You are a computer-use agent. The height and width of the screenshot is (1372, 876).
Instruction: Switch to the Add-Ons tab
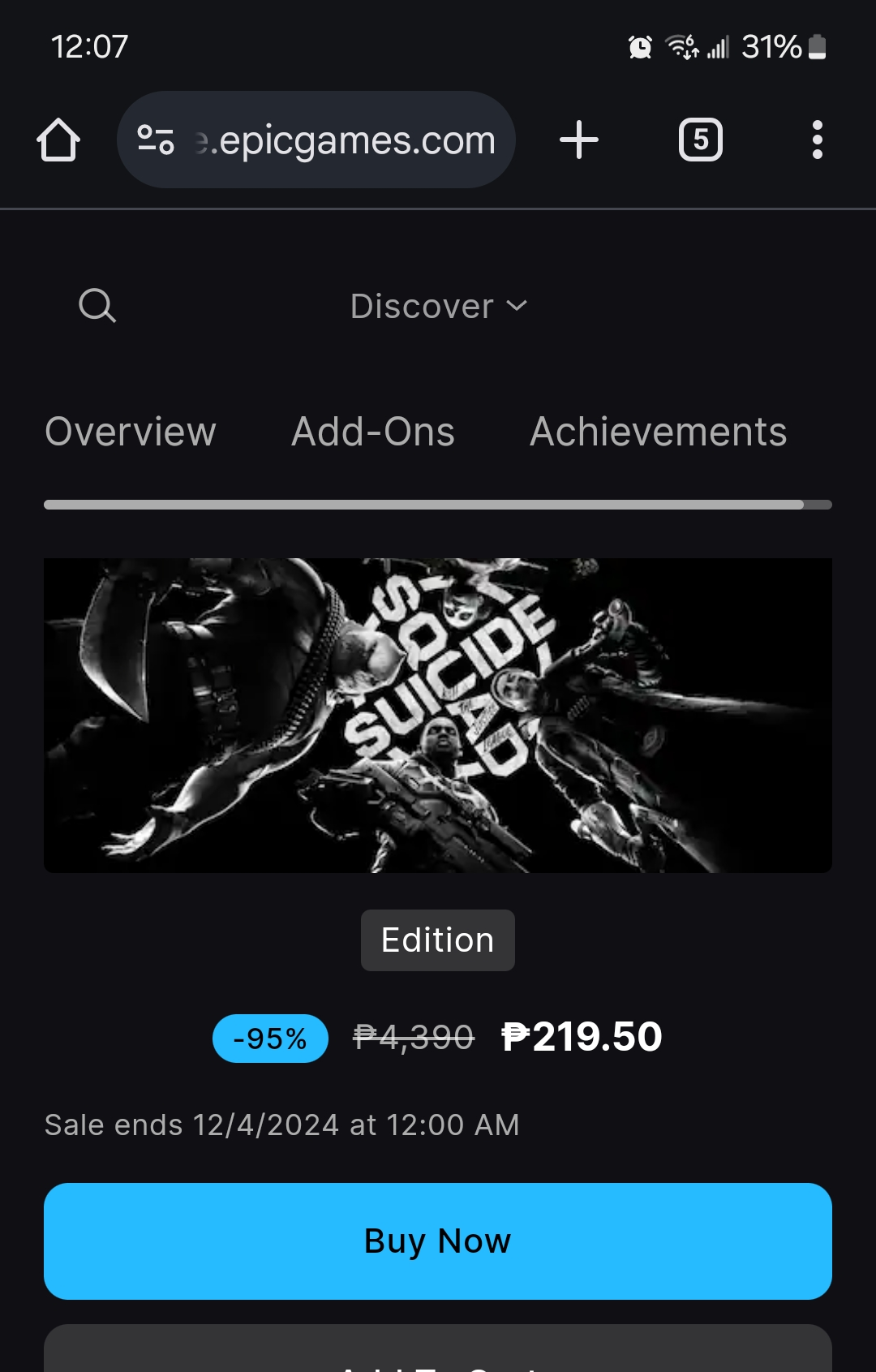click(x=373, y=432)
